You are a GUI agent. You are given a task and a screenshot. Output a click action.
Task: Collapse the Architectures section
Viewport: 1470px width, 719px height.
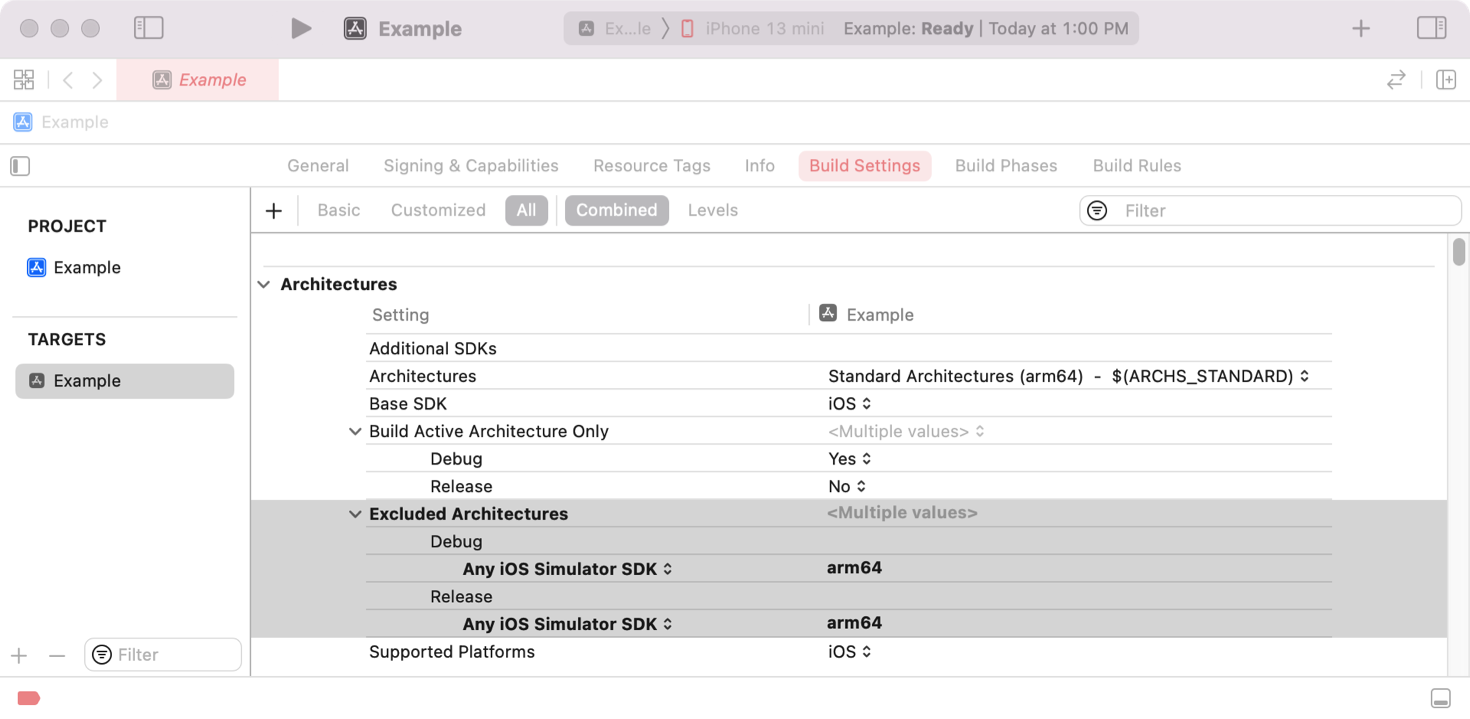pos(264,285)
